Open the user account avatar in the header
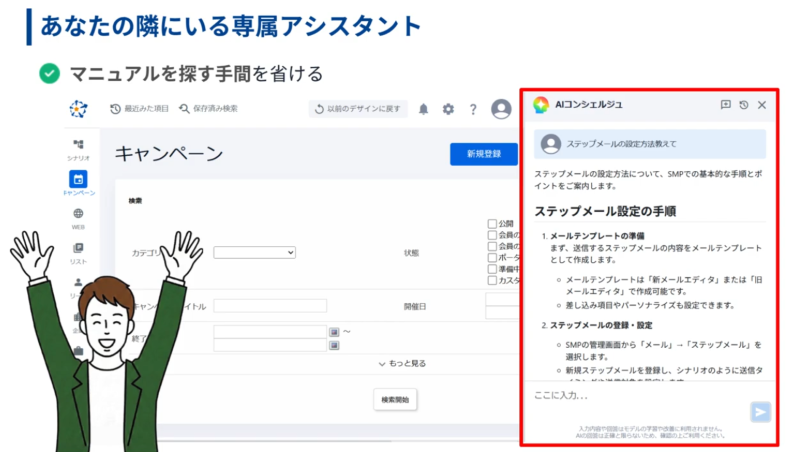The image size is (800, 452). click(x=501, y=109)
